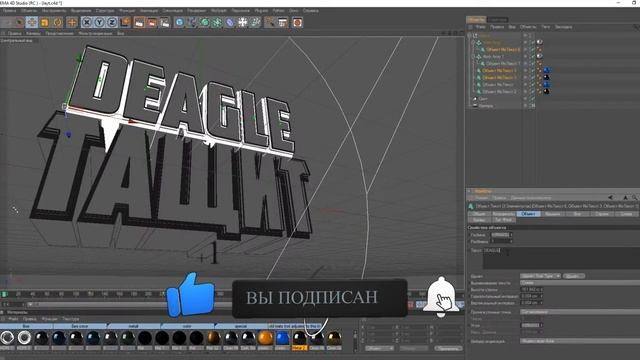Screen dimensions: 640x360
Task: Switch to the Объекты tab in the Object Manager
Action: pos(476,19)
